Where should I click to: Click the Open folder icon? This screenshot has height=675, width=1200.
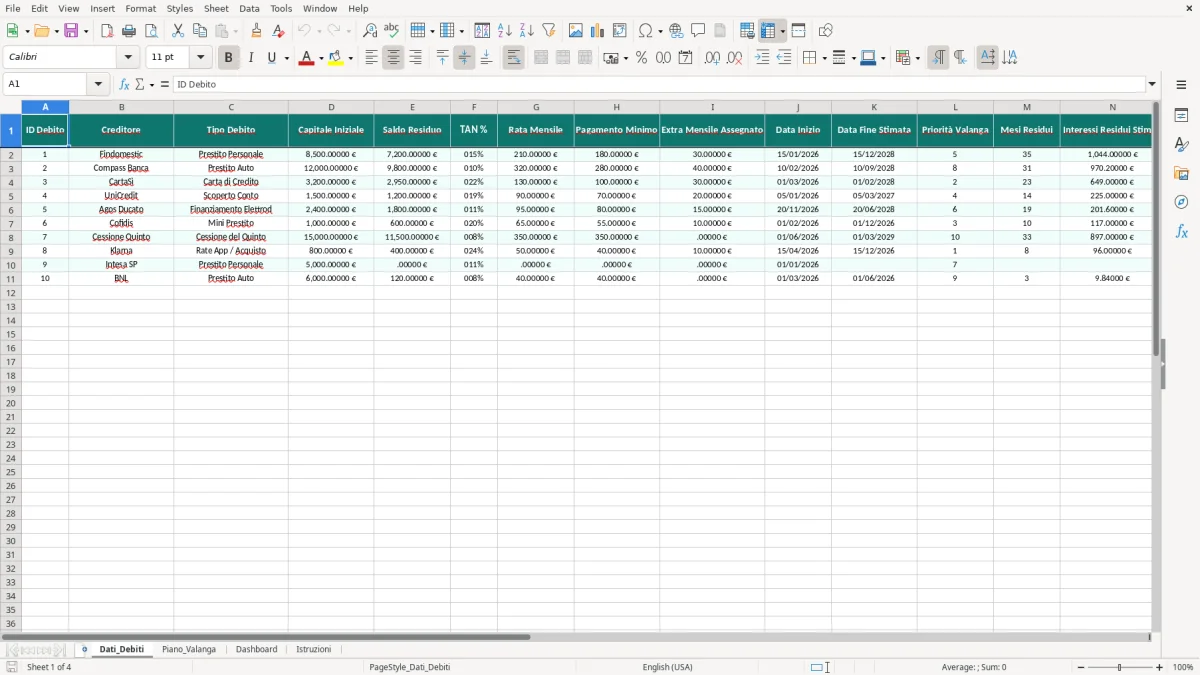[41, 31]
